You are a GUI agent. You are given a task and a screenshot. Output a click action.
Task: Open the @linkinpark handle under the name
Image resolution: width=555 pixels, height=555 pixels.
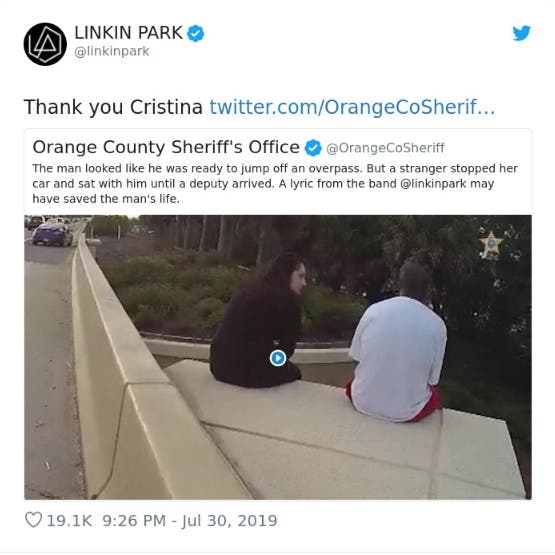(x=112, y=52)
